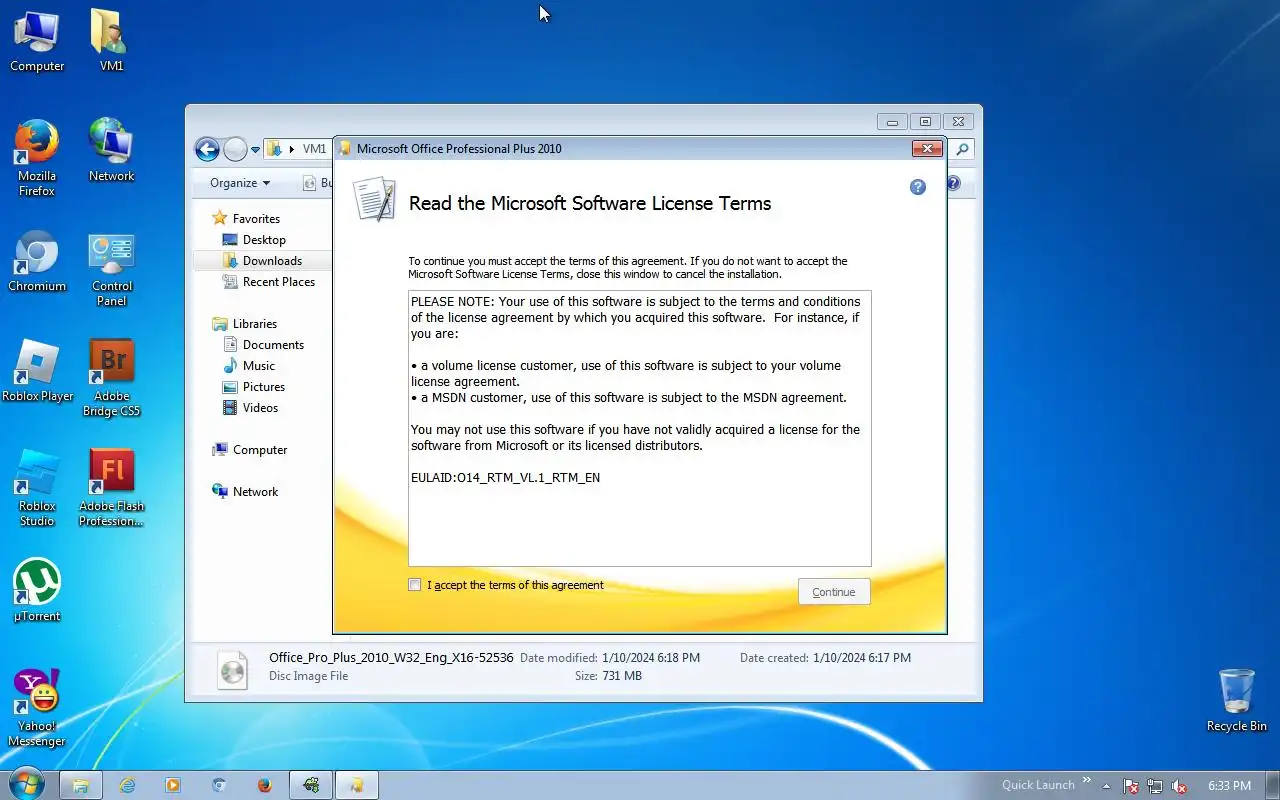
Task: Open Windows Media Player from the taskbar
Action: 173,786
